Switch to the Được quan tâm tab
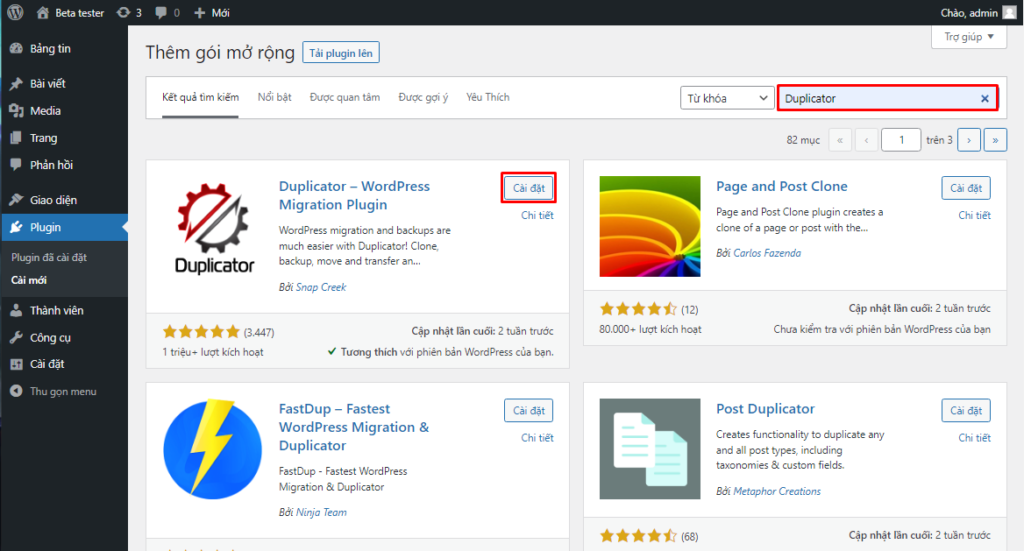1024x551 pixels. click(x=344, y=97)
